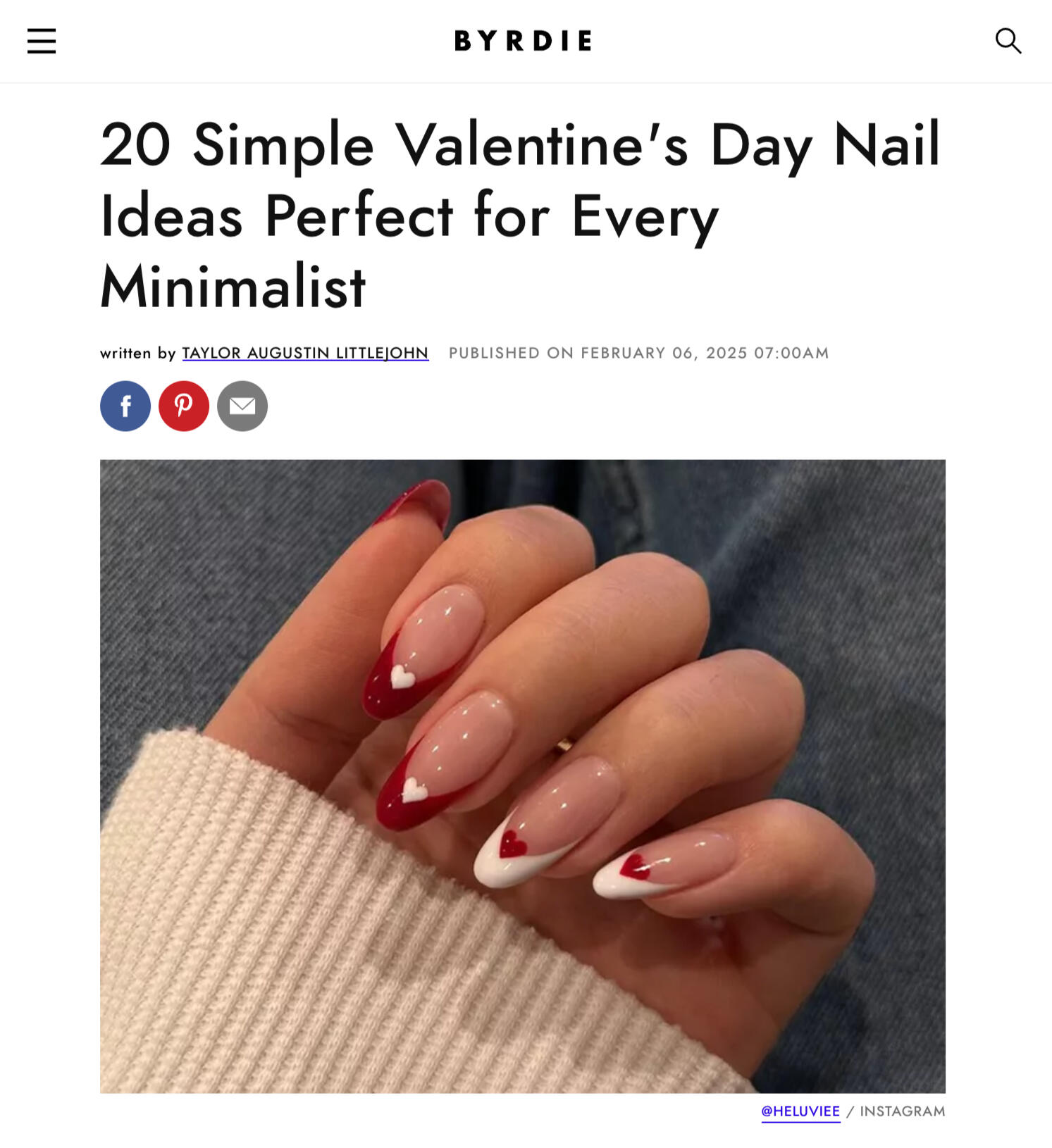This screenshot has width=1052, height=1148.
Task: Pin the article with Pinterest icon
Action: pos(184,406)
